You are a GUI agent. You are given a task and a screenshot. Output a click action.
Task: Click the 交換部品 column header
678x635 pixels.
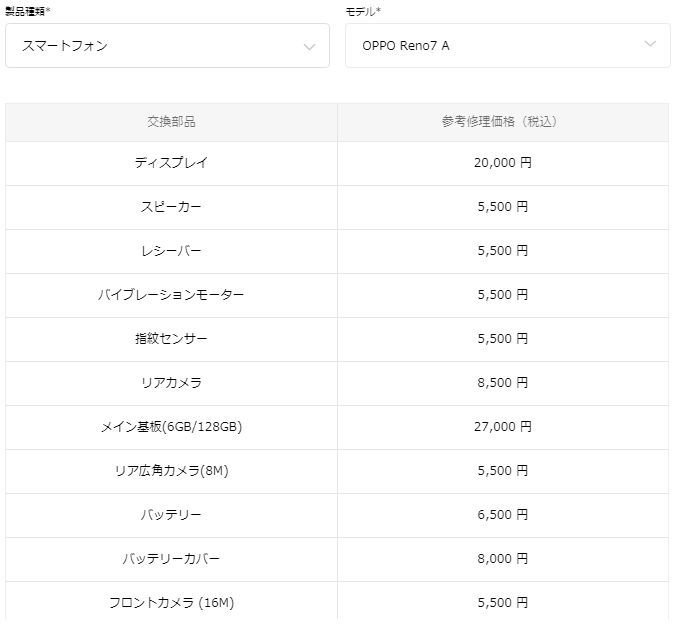(171, 122)
